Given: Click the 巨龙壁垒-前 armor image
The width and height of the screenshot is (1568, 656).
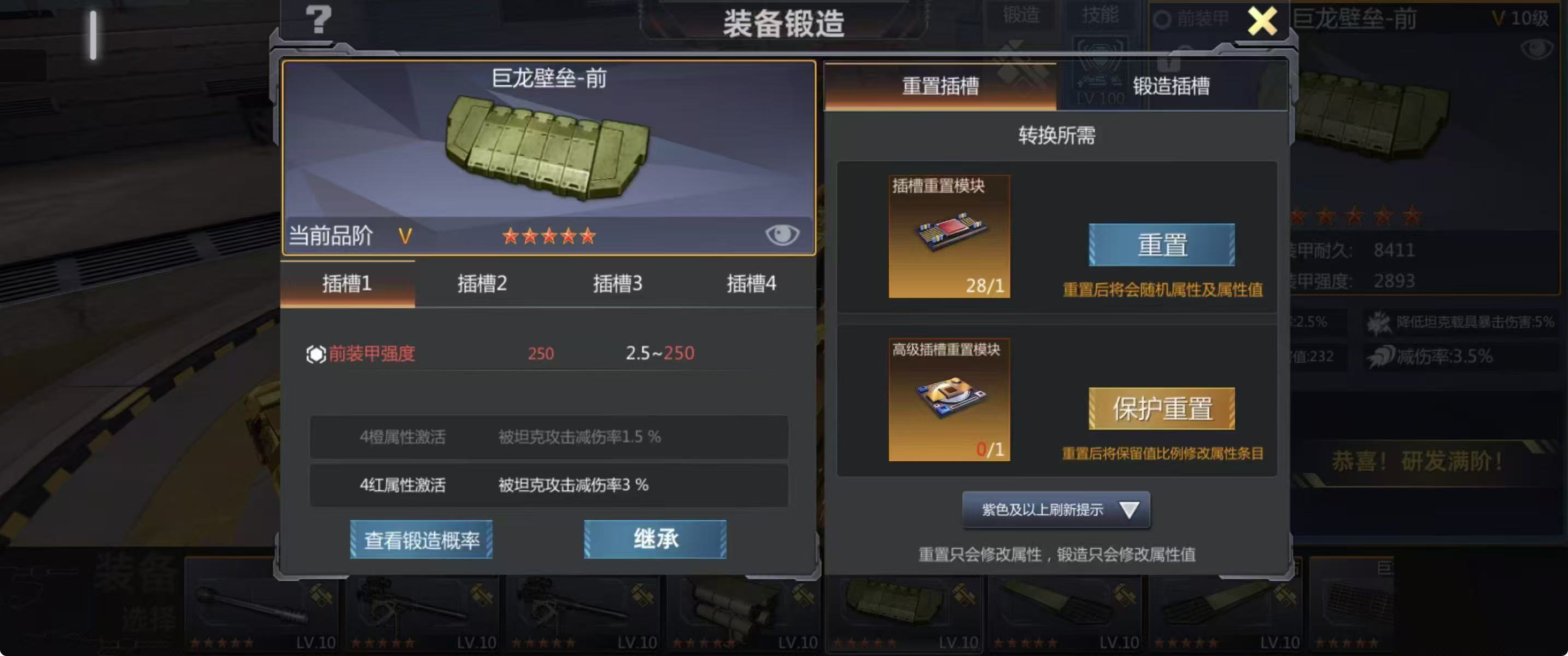Looking at the screenshot, I should point(548,147).
